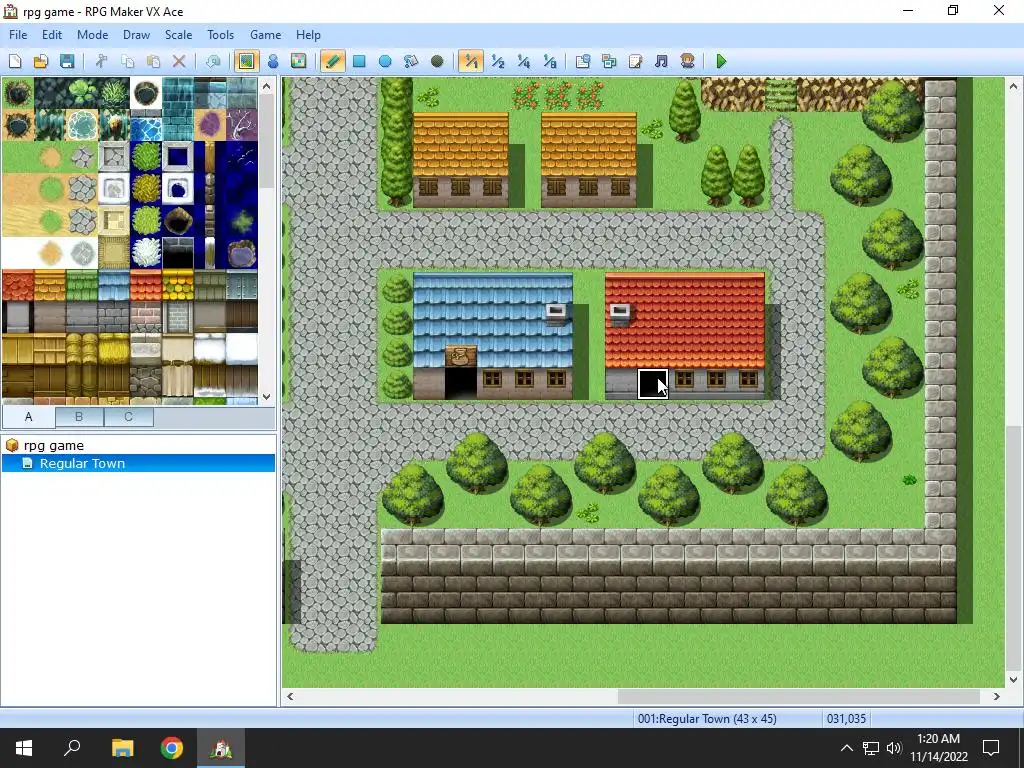Select the Flood Fill tool

click(x=411, y=61)
